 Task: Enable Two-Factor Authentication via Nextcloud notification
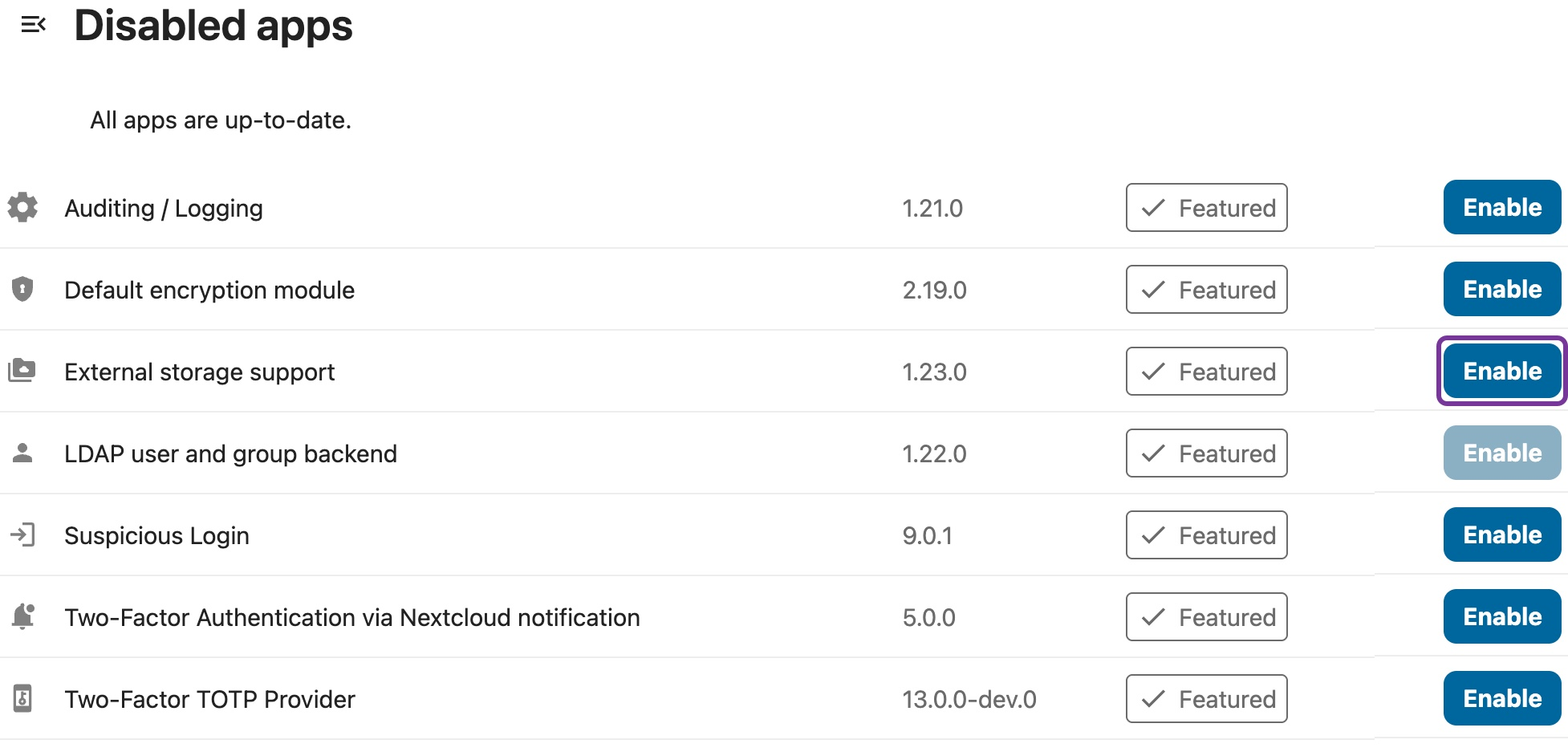click(1501, 616)
